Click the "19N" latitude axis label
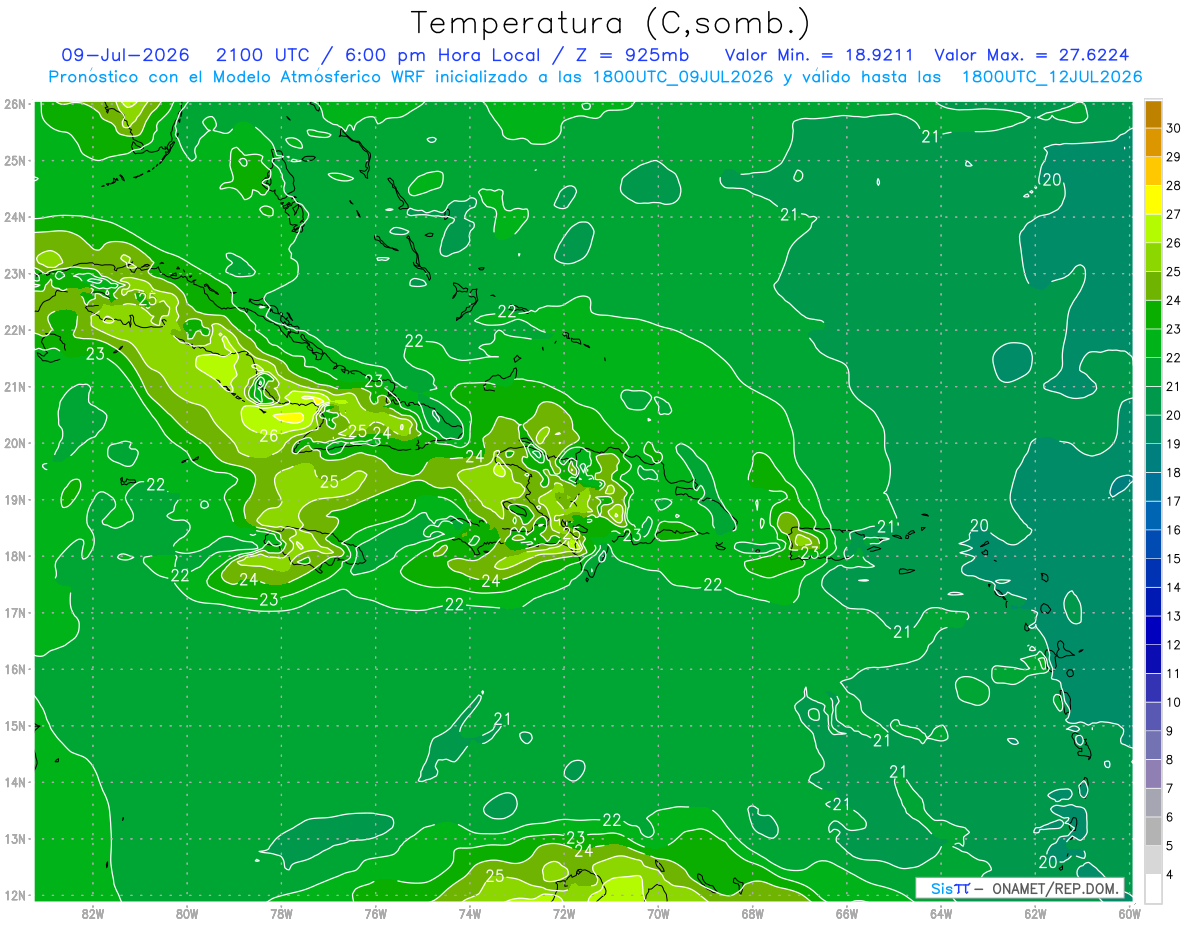The image size is (1200, 927). 14,499
